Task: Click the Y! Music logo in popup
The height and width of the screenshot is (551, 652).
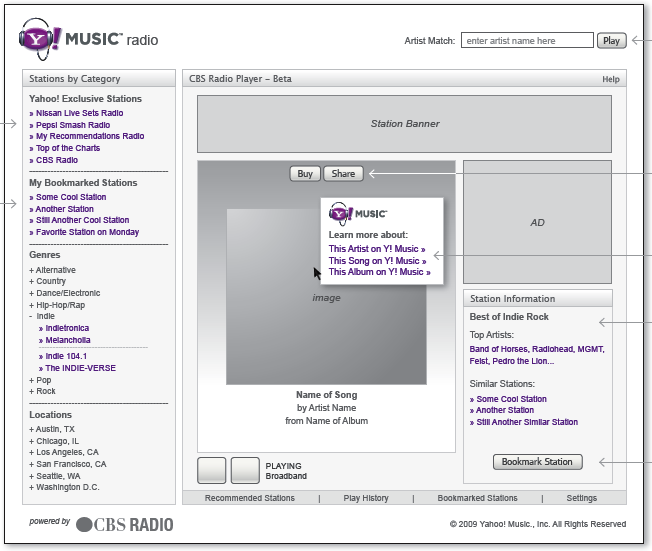Action: [x=358, y=213]
